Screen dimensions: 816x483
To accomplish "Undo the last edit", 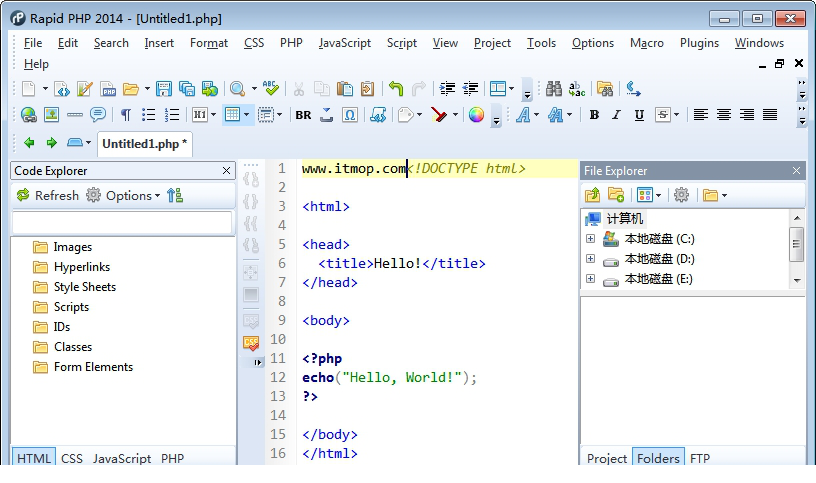I will click(x=396, y=89).
